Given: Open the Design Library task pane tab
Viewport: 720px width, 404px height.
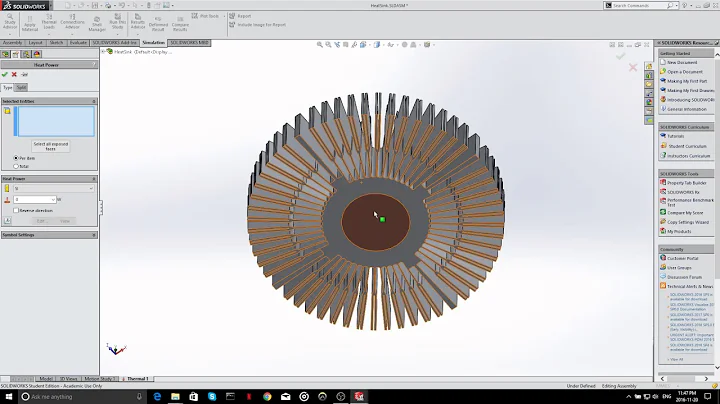Looking at the screenshot, I should tap(649, 75).
